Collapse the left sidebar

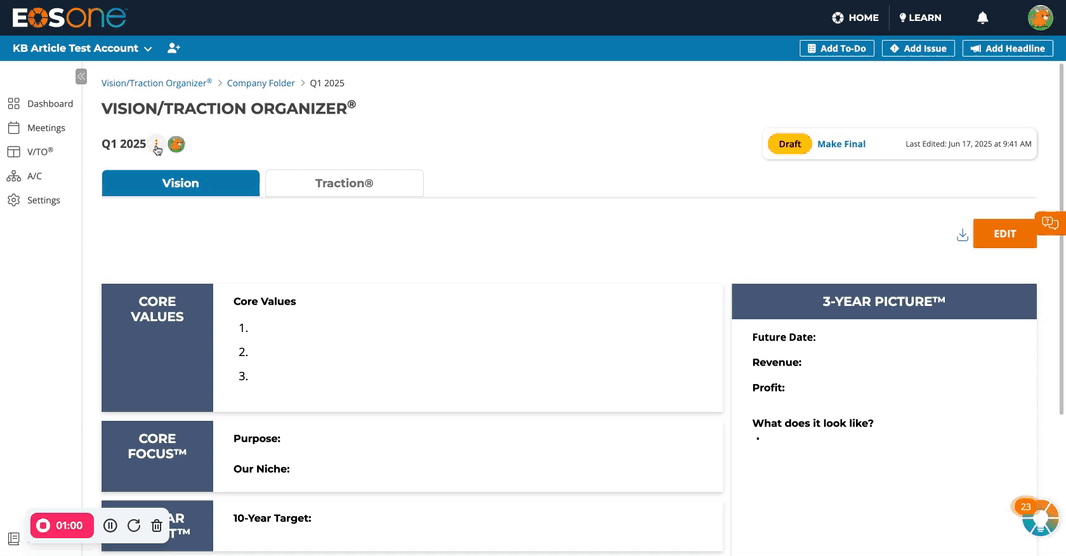pos(81,76)
